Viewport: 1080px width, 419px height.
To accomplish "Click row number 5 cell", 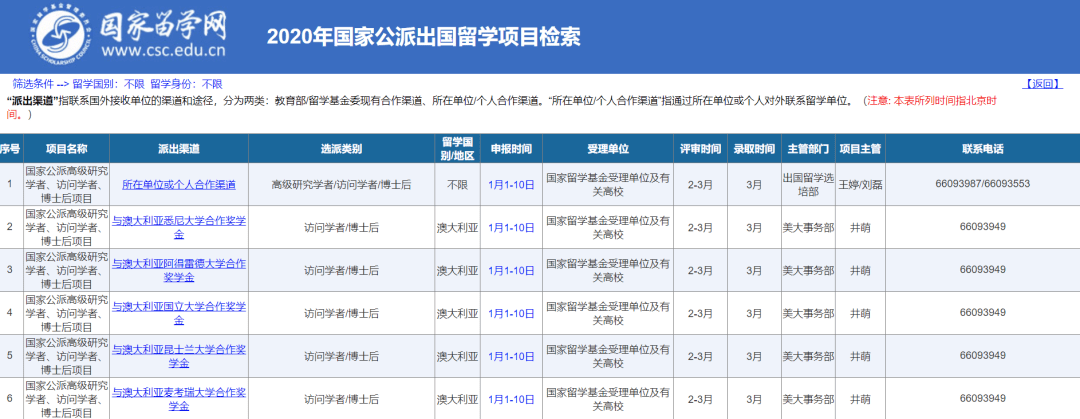I will coord(10,356).
